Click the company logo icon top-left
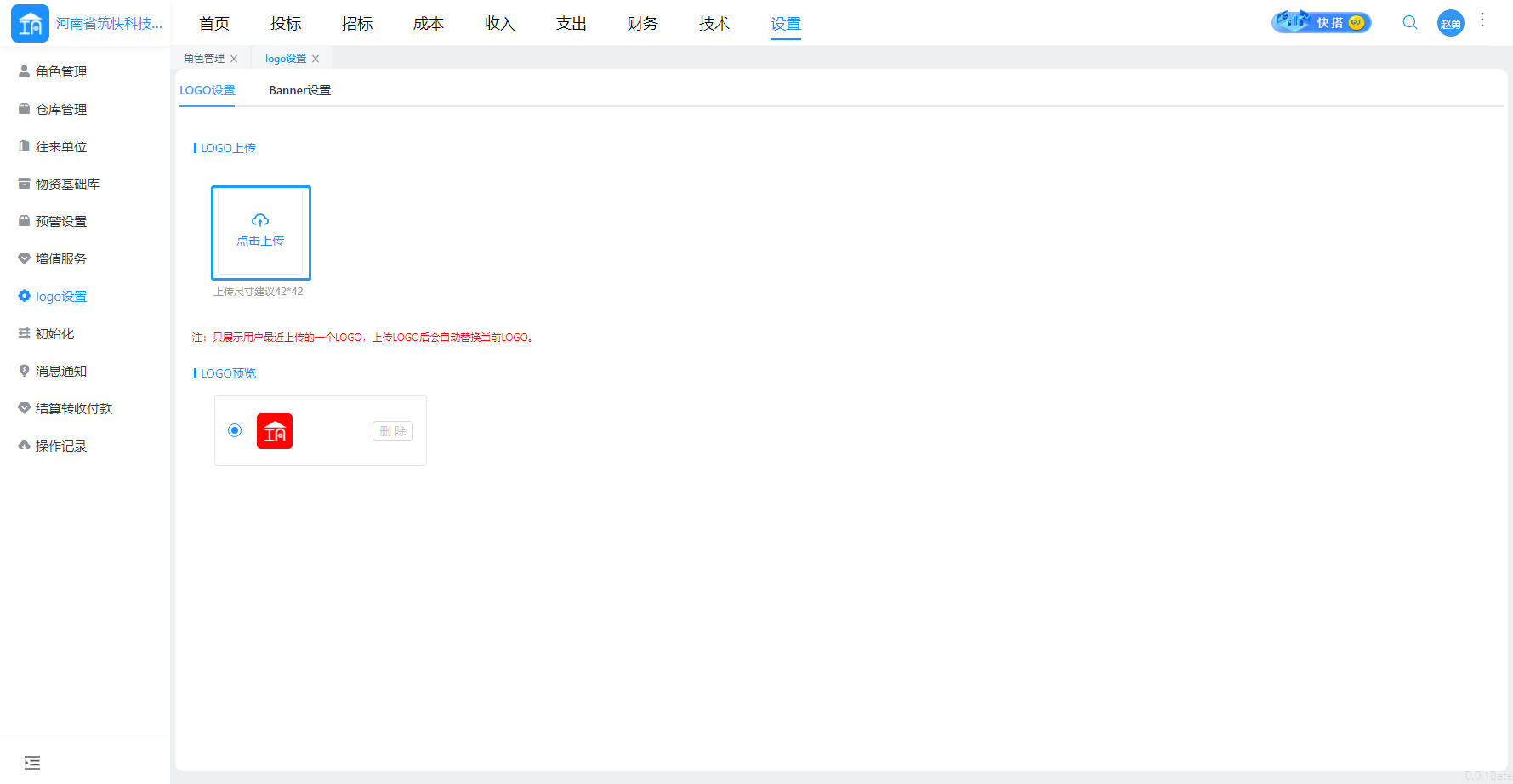The width and height of the screenshot is (1513, 784). pos(30,24)
